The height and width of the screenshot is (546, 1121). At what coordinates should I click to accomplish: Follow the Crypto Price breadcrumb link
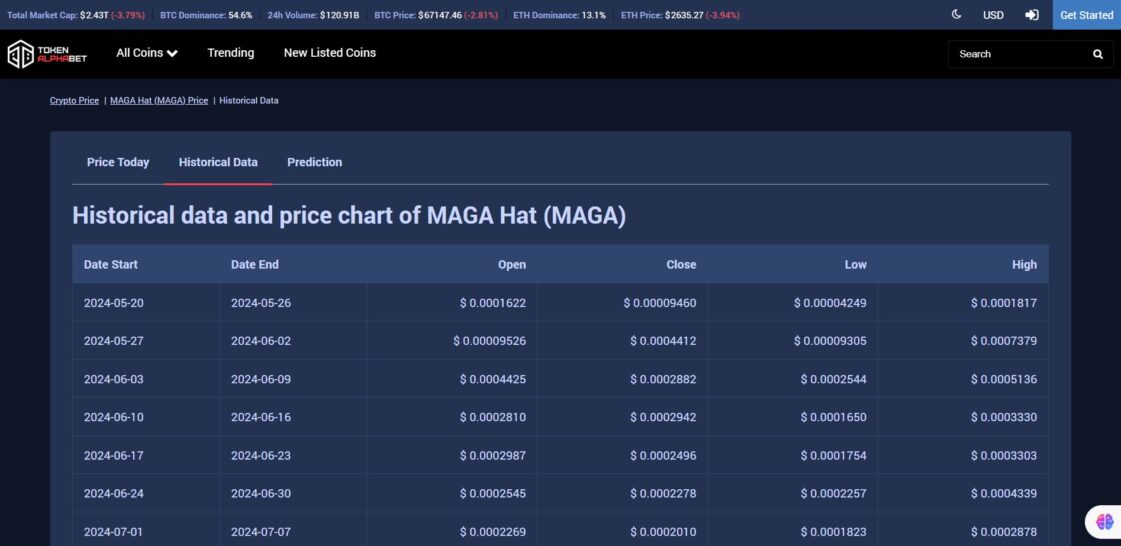tap(74, 101)
